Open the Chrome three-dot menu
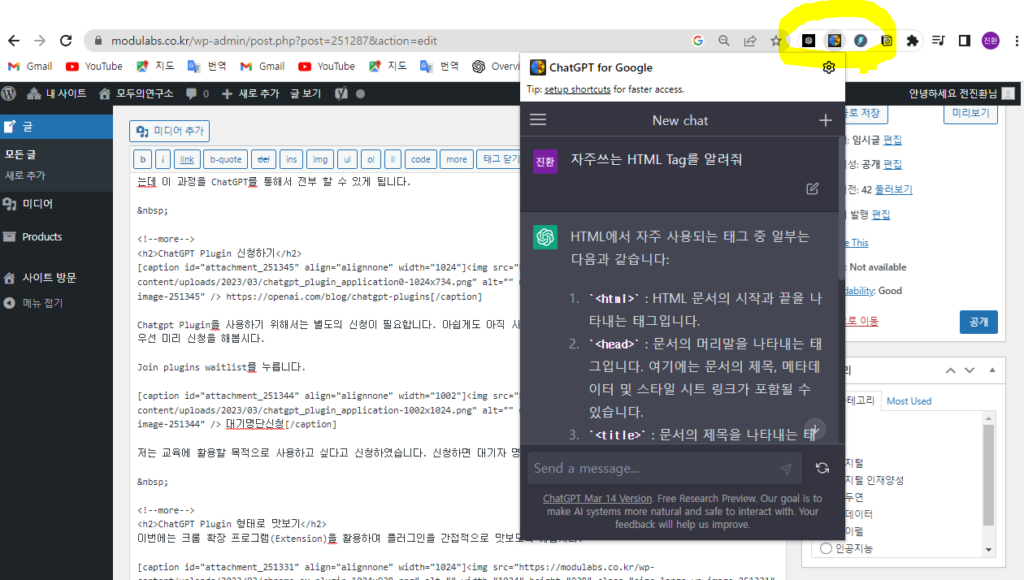Screen dimensions: 1024x580 (x=1016, y=40)
